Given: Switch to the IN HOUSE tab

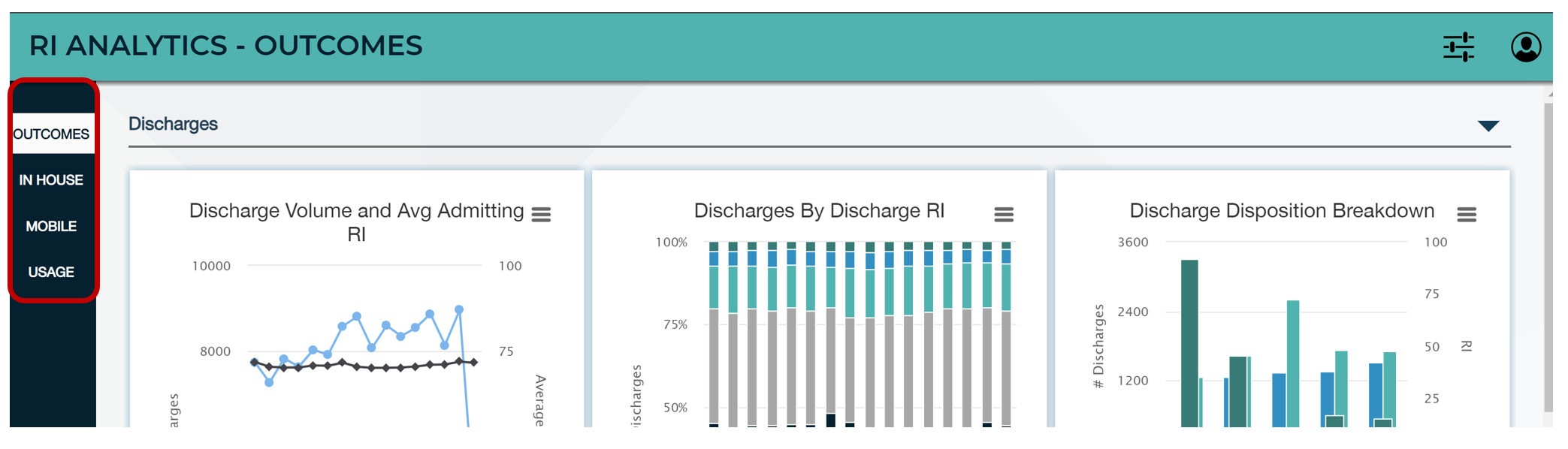Looking at the screenshot, I should pos(51,180).
